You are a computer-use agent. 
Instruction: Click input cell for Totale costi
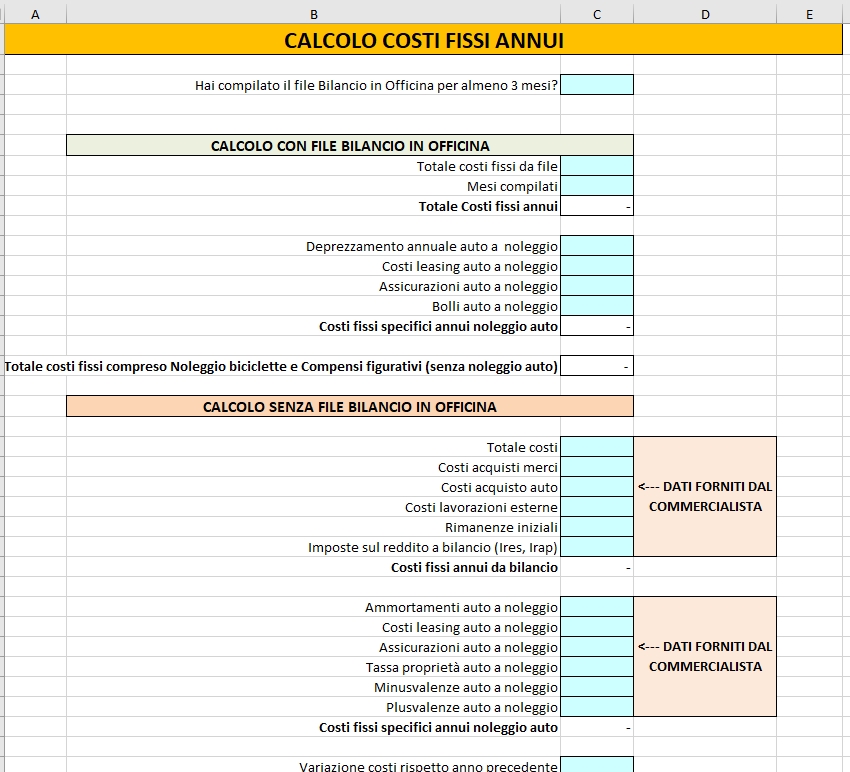(597, 447)
